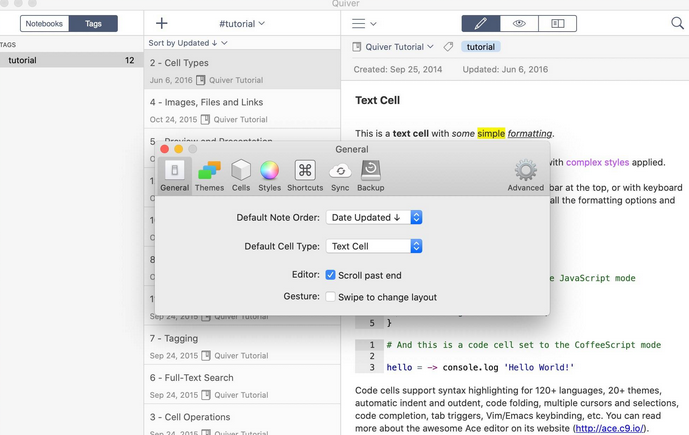689x435 pixels.
Task: Open the Shortcuts preferences pane
Action: click(305, 176)
